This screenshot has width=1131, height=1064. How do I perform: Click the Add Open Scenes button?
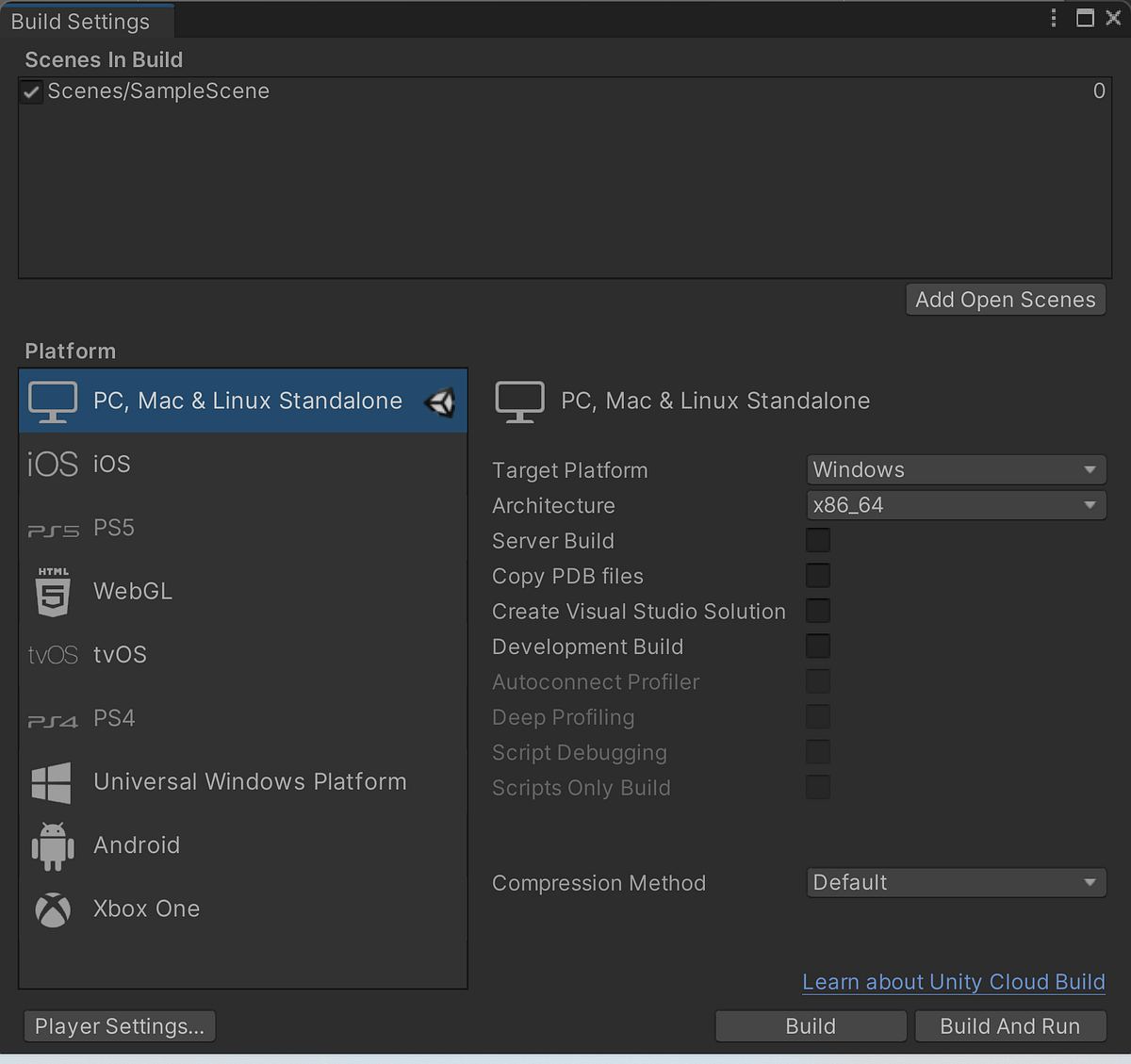(x=1005, y=299)
